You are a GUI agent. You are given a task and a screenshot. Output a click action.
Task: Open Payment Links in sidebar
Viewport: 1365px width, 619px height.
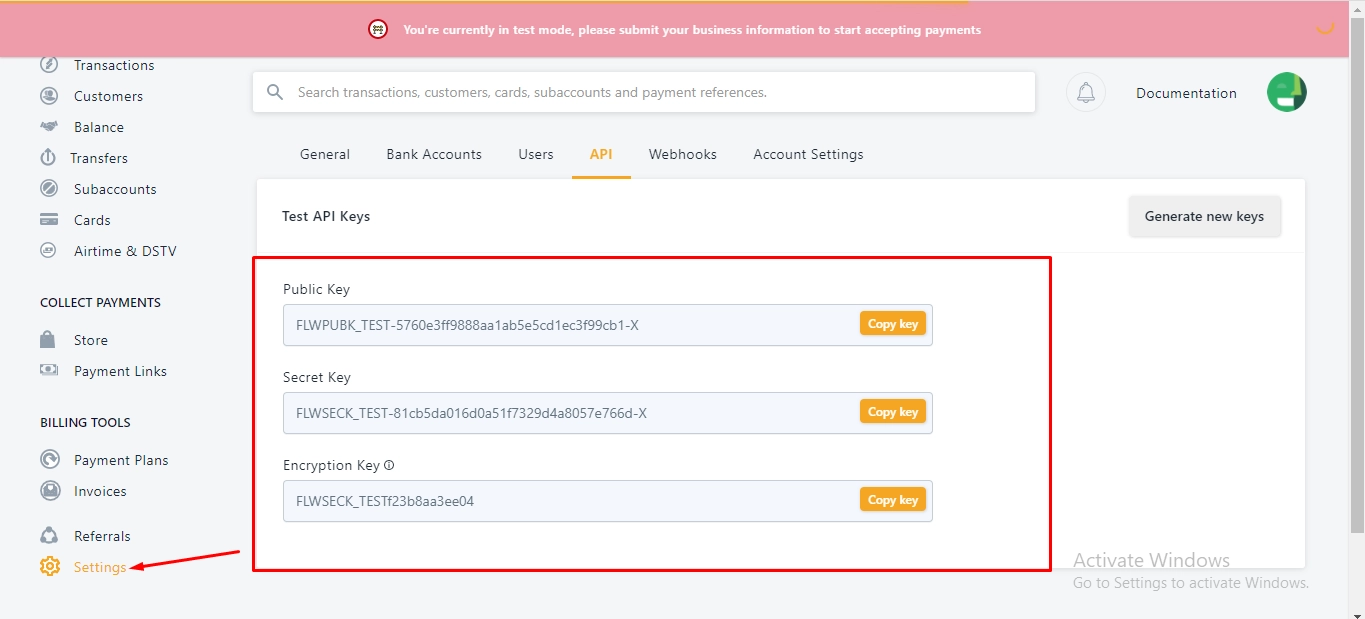120,371
